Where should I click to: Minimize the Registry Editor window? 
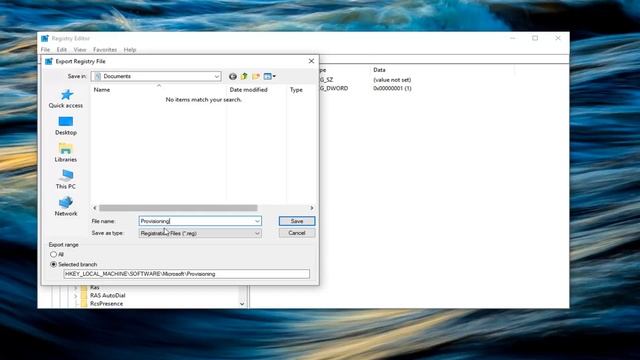(513, 38)
